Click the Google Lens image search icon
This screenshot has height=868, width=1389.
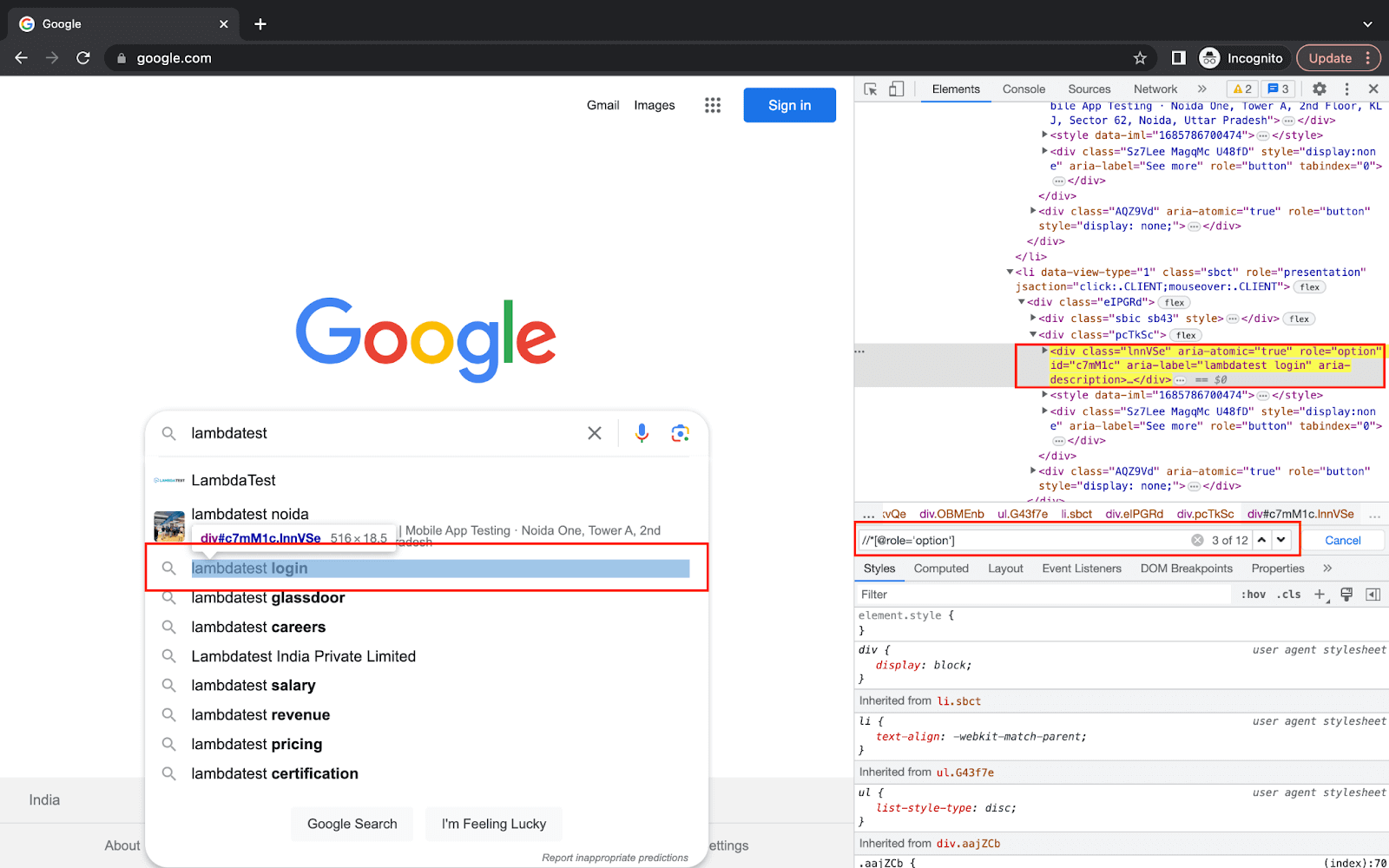click(680, 433)
